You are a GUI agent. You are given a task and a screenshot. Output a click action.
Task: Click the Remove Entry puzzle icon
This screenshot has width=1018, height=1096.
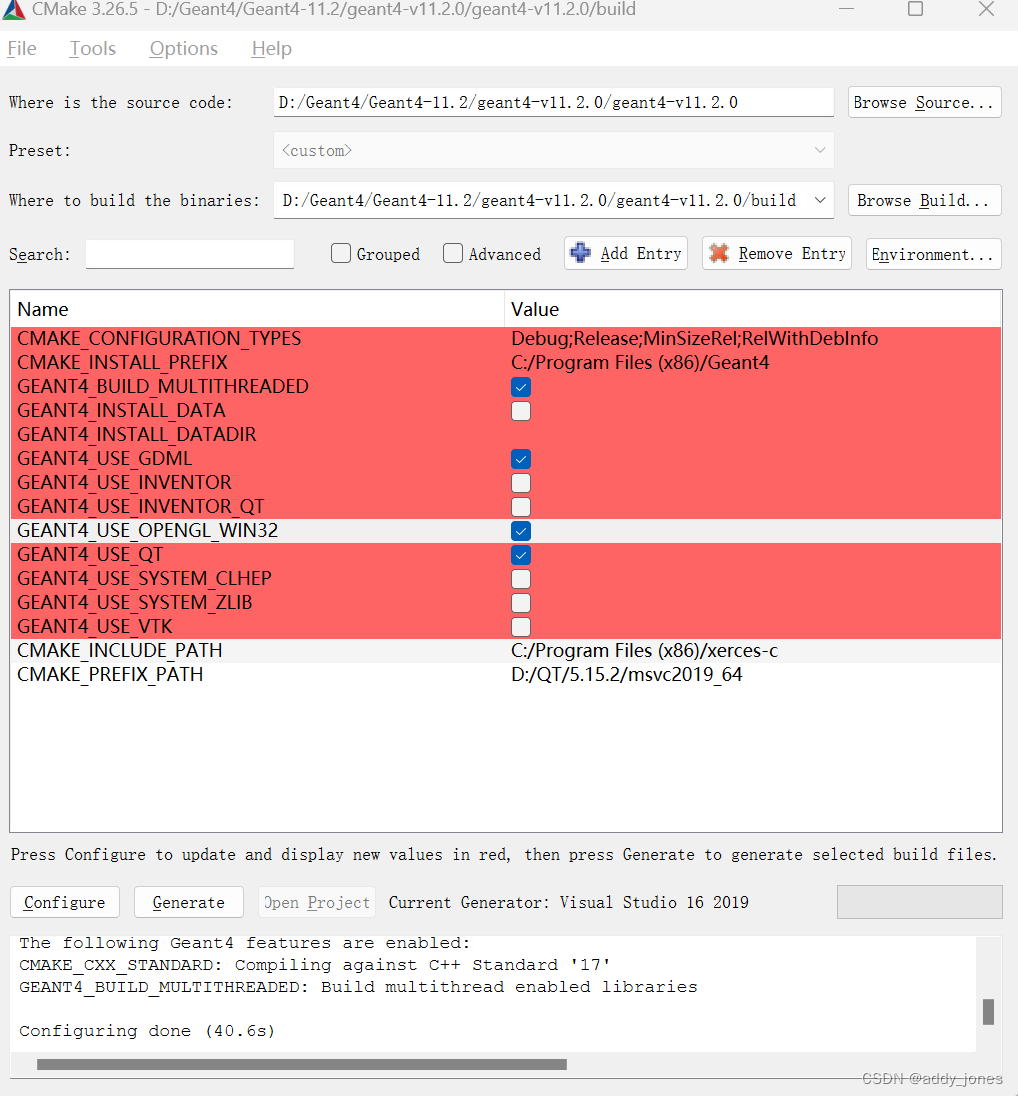[718, 253]
